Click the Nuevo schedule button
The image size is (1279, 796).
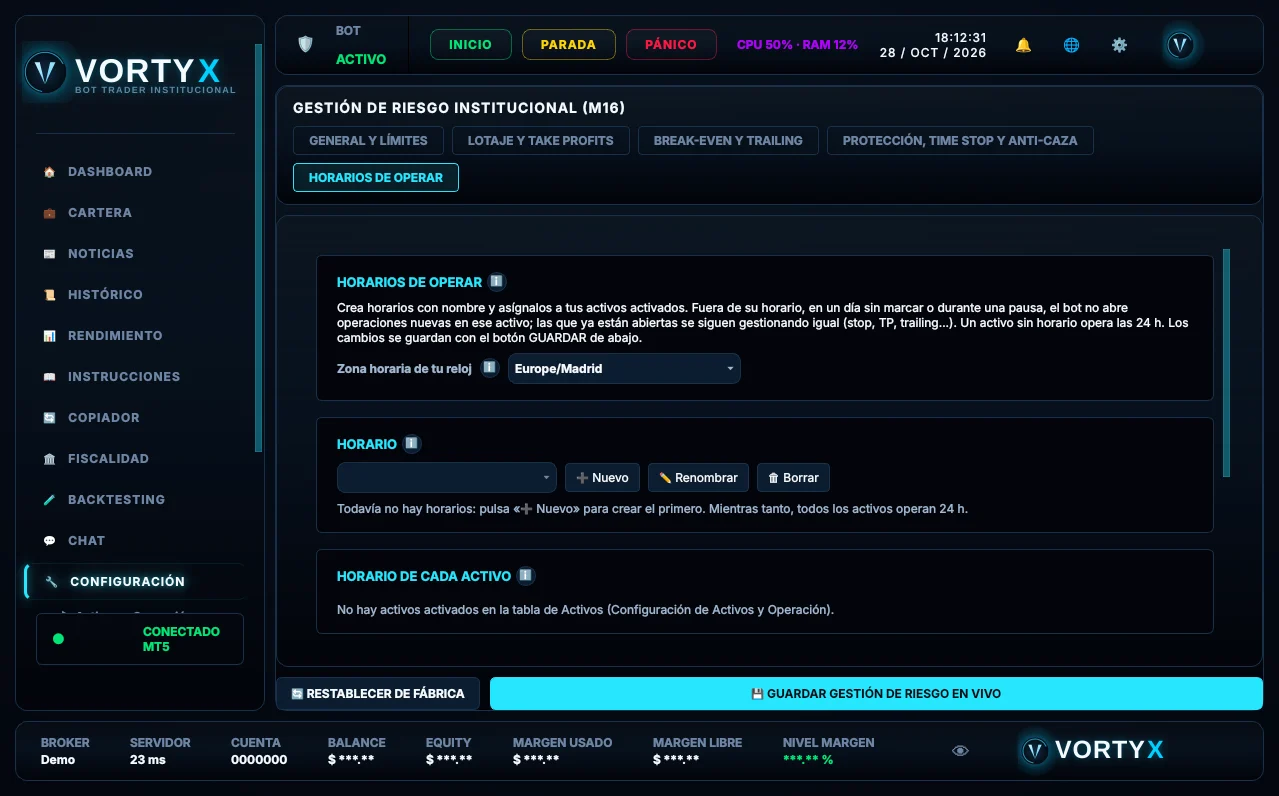click(602, 478)
